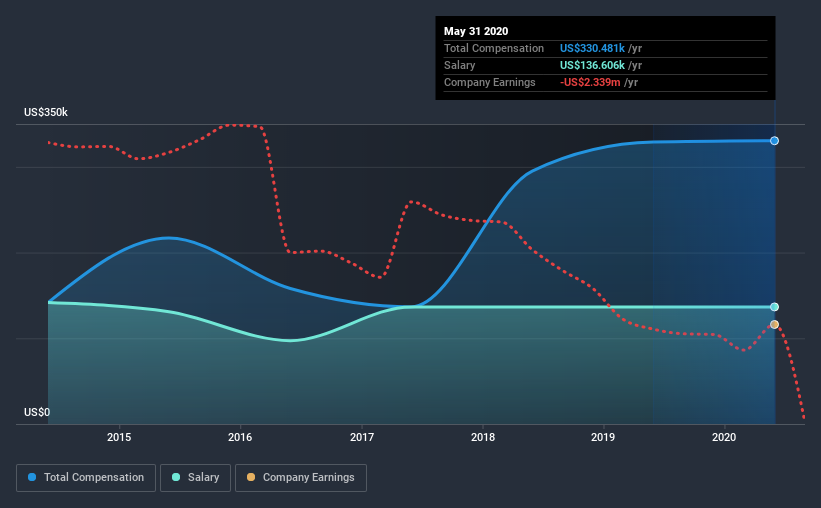Click the US$0 y-axis label
The height and width of the screenshot is (508, 821).
click(37, 413)
